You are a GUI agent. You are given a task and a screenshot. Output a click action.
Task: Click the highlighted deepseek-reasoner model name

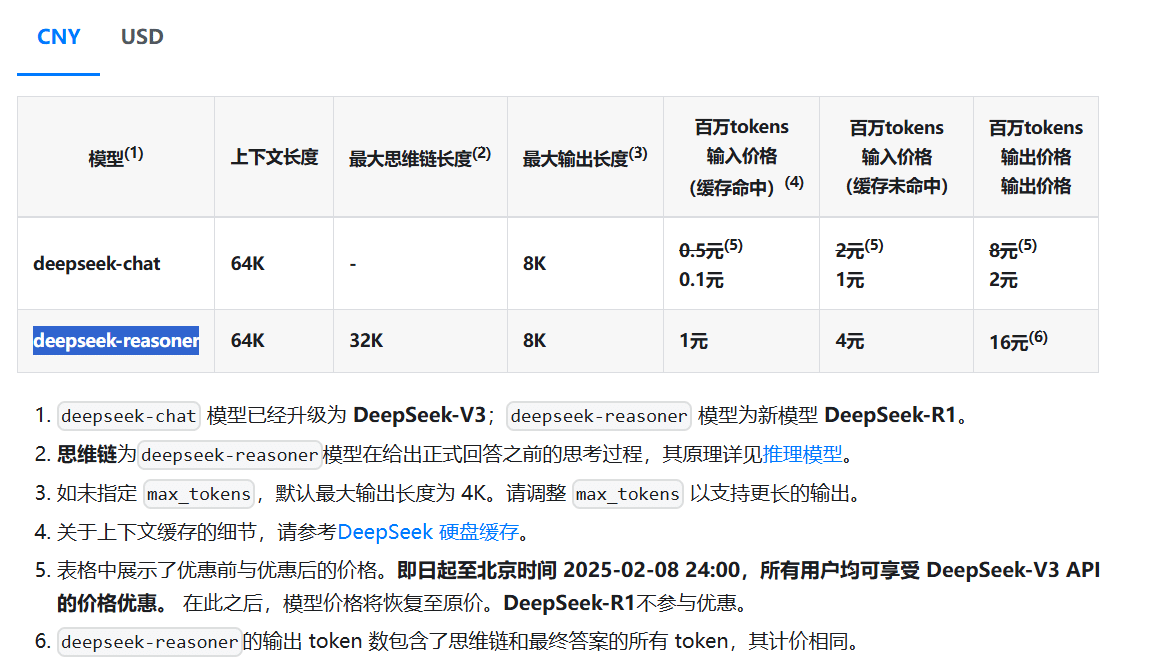pyautogui.click(x=114, y=340)
